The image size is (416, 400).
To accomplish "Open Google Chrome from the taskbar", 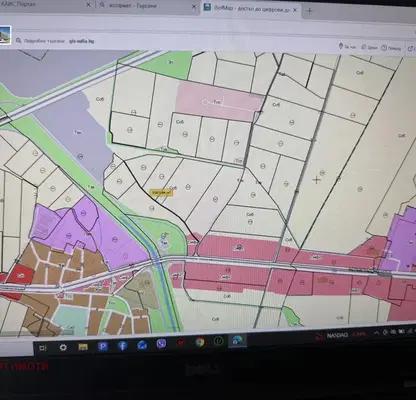I will coord(200,342).
